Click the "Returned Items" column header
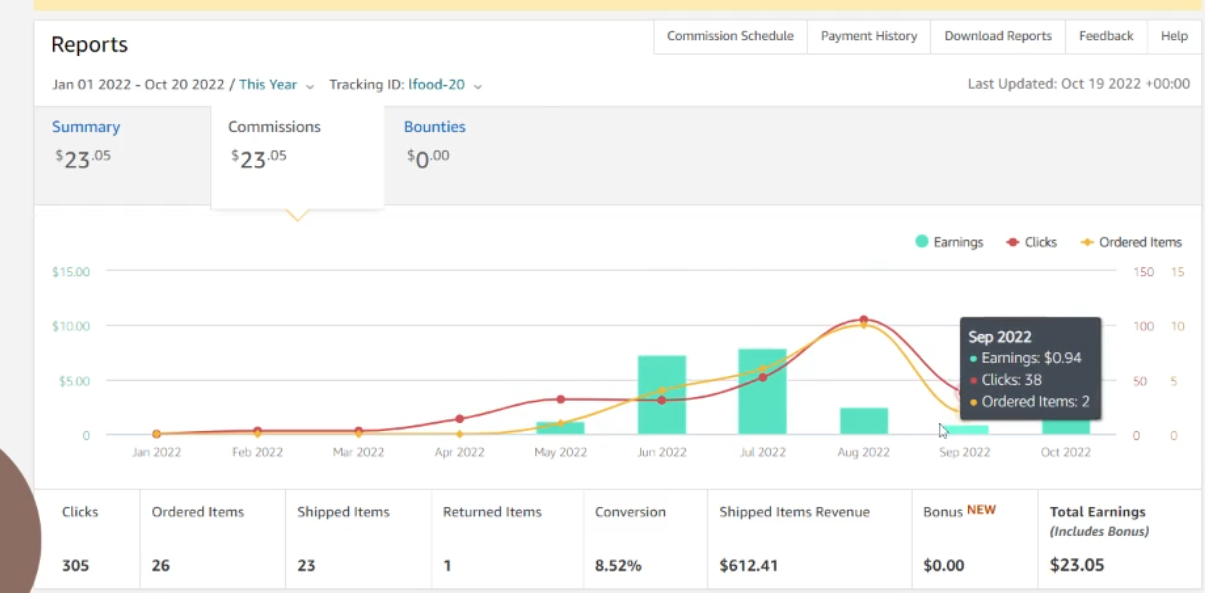This screenshot has height=593, width=1205. [492, 512]
